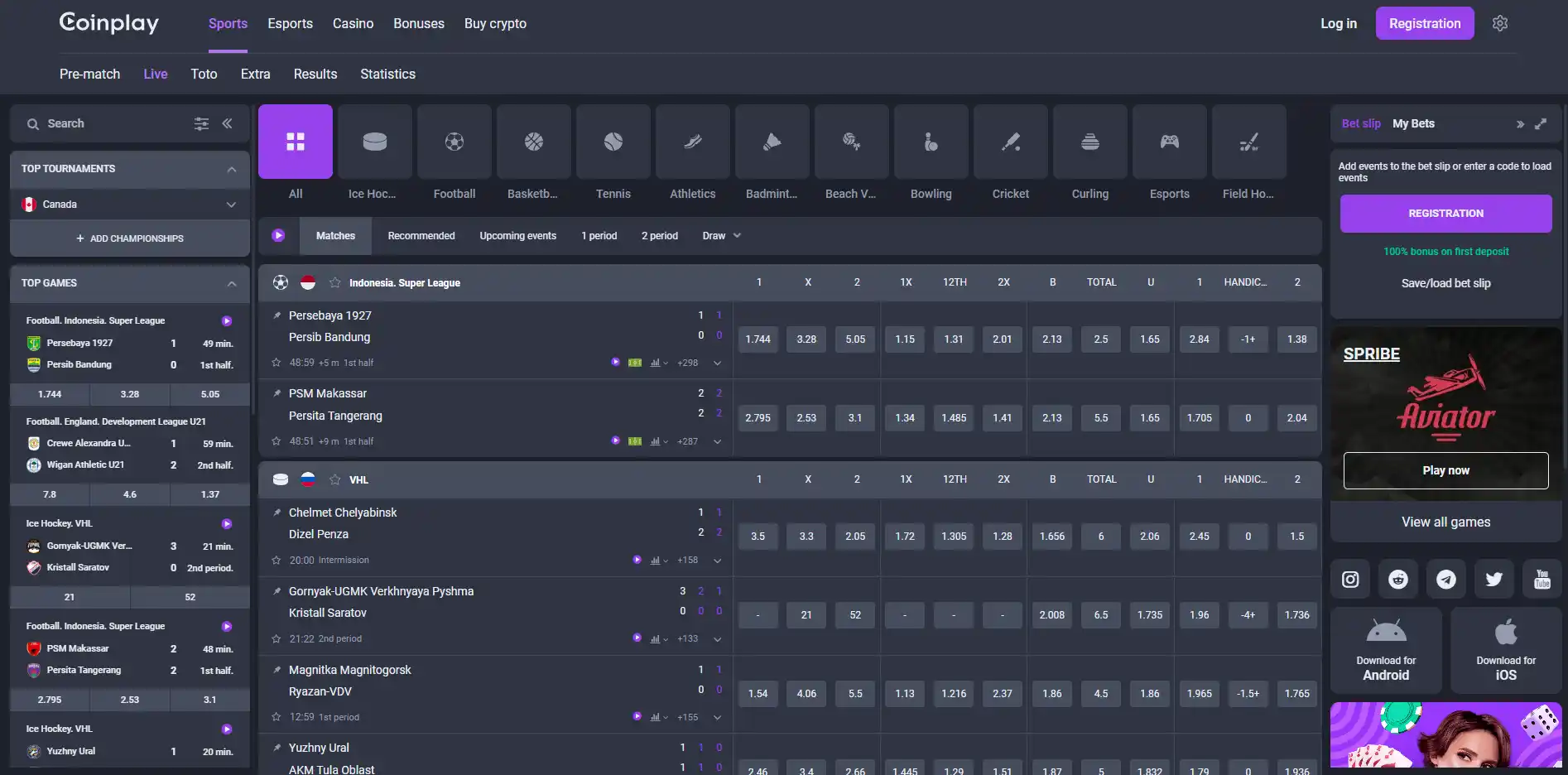Image resolution: width=1568 pixels, height=775 pixels.
Task: Expand markets for Chelmet Chelyabinsk match
Action: pyautogui.click(x=717, y=561)
